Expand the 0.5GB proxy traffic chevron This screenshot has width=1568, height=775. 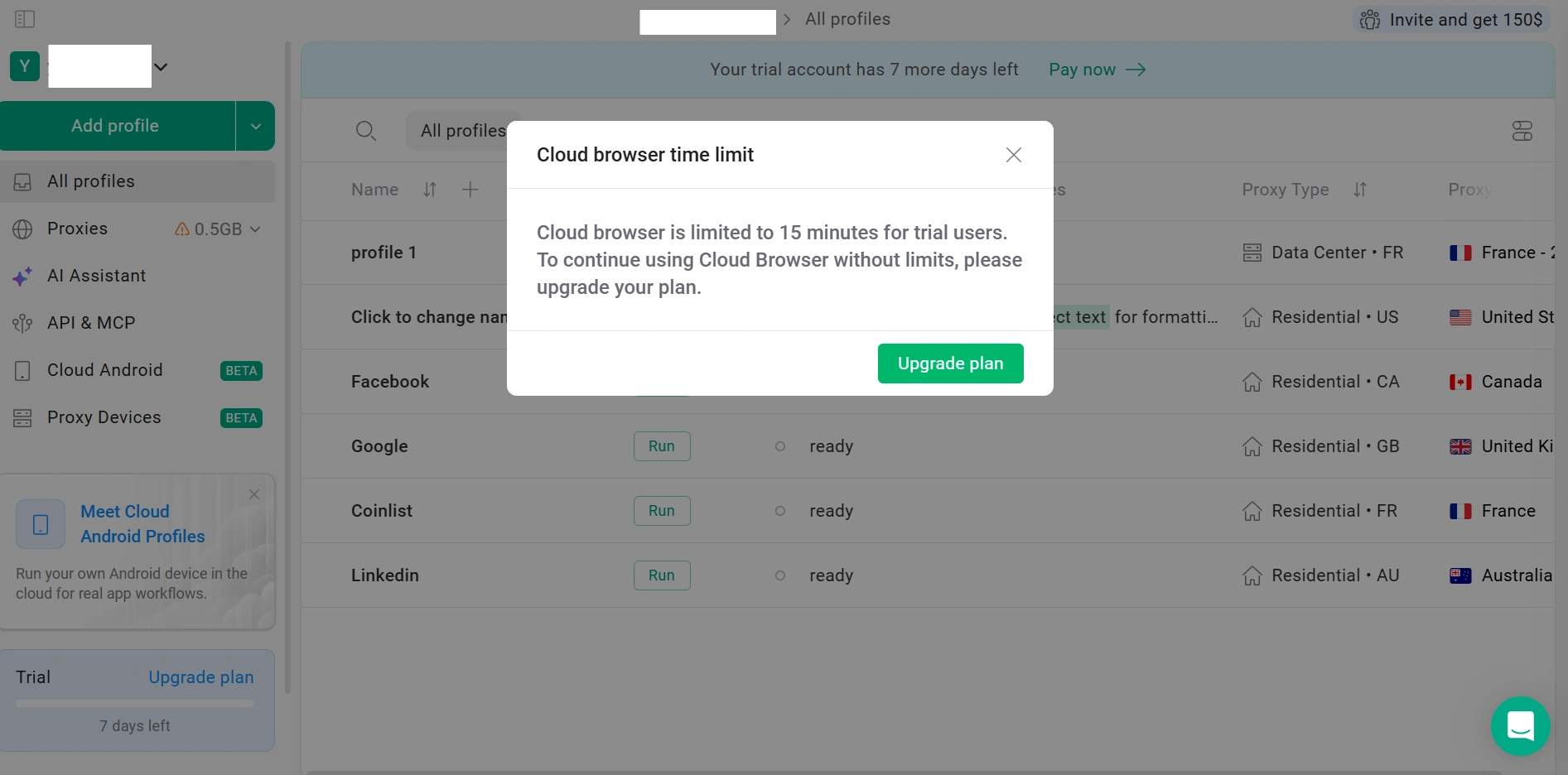(255, 229)
